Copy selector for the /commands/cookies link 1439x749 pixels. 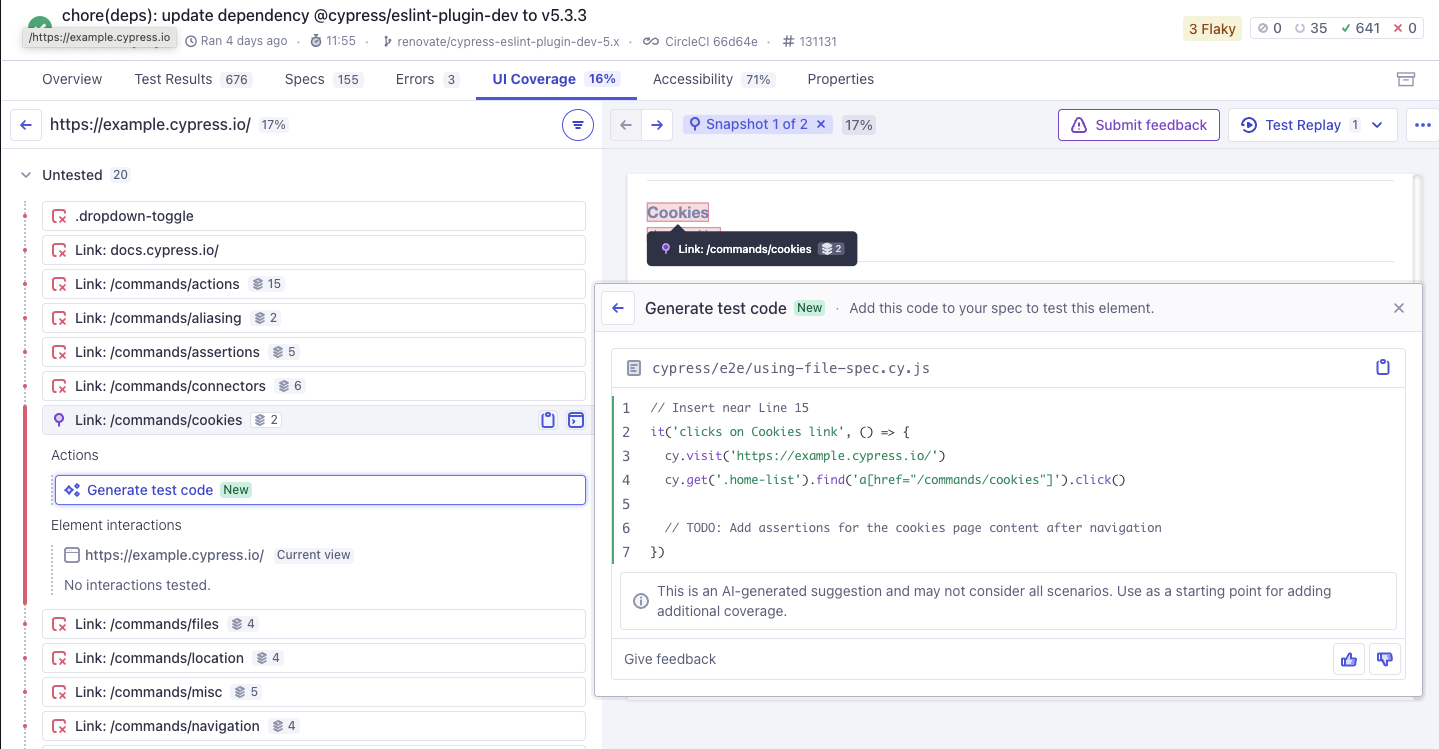pyautogui.click(x=548, y=420)
